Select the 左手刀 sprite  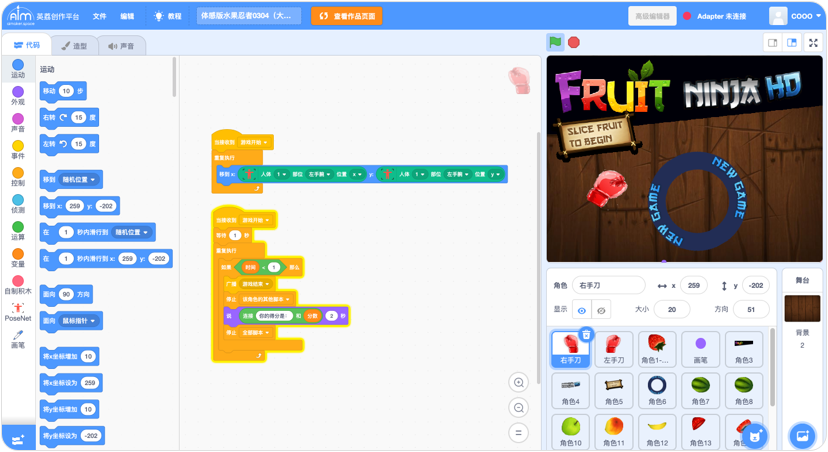tap(614, 349)
